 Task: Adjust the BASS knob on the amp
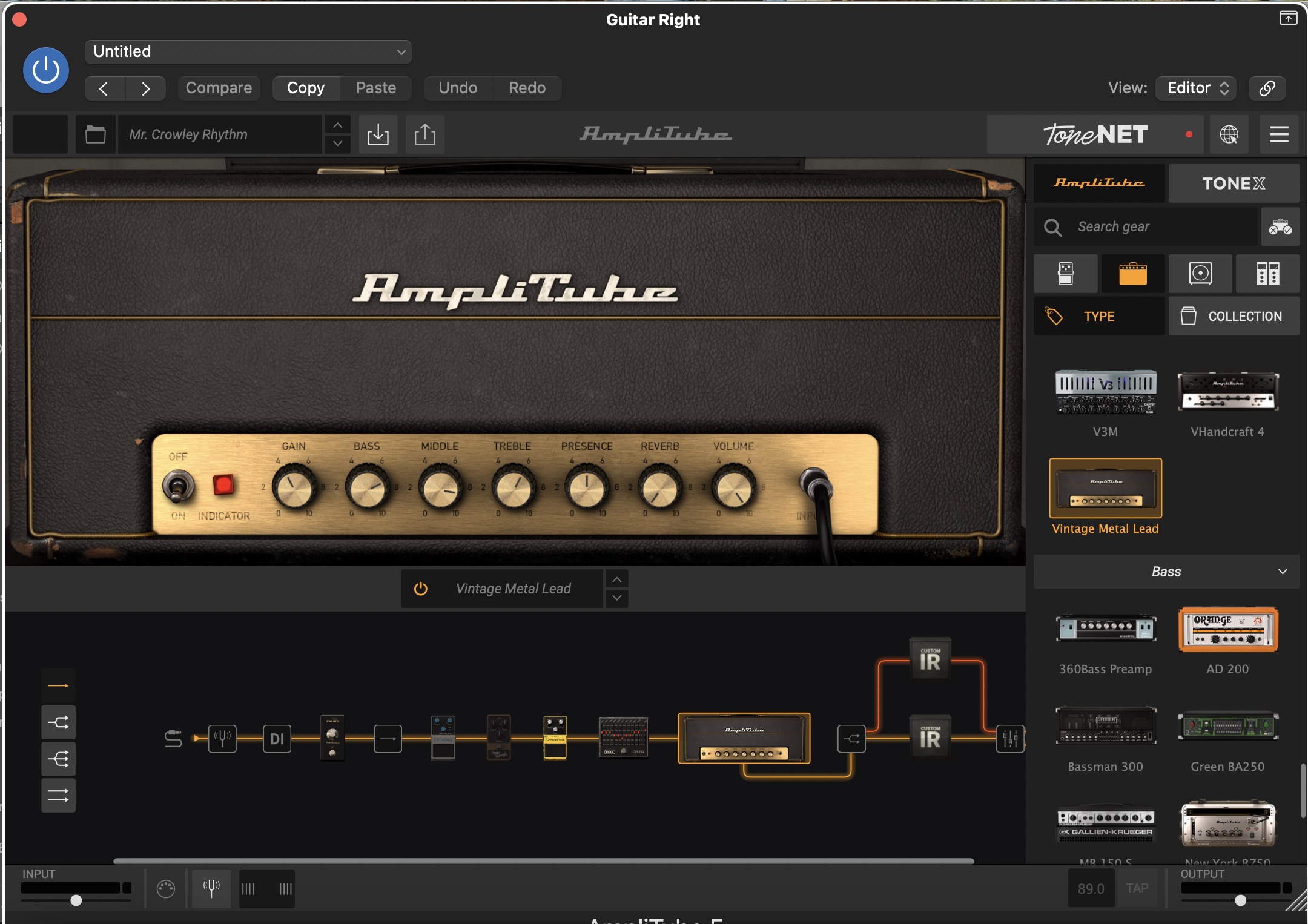click(x=368, y=488)
